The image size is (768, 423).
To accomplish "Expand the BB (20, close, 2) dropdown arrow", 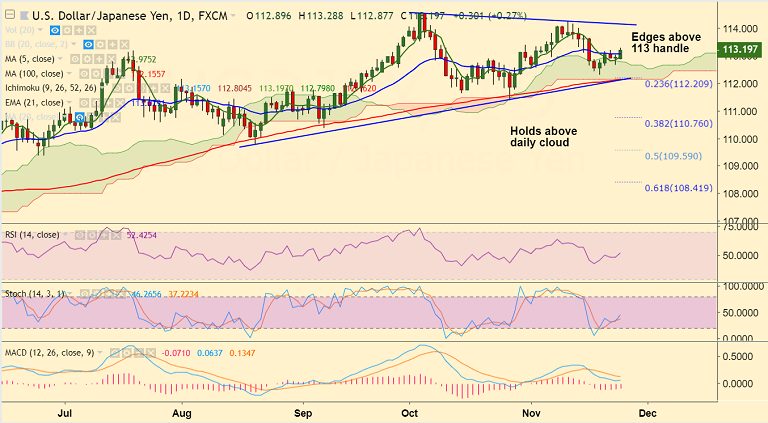I will [x=73, y=44].
